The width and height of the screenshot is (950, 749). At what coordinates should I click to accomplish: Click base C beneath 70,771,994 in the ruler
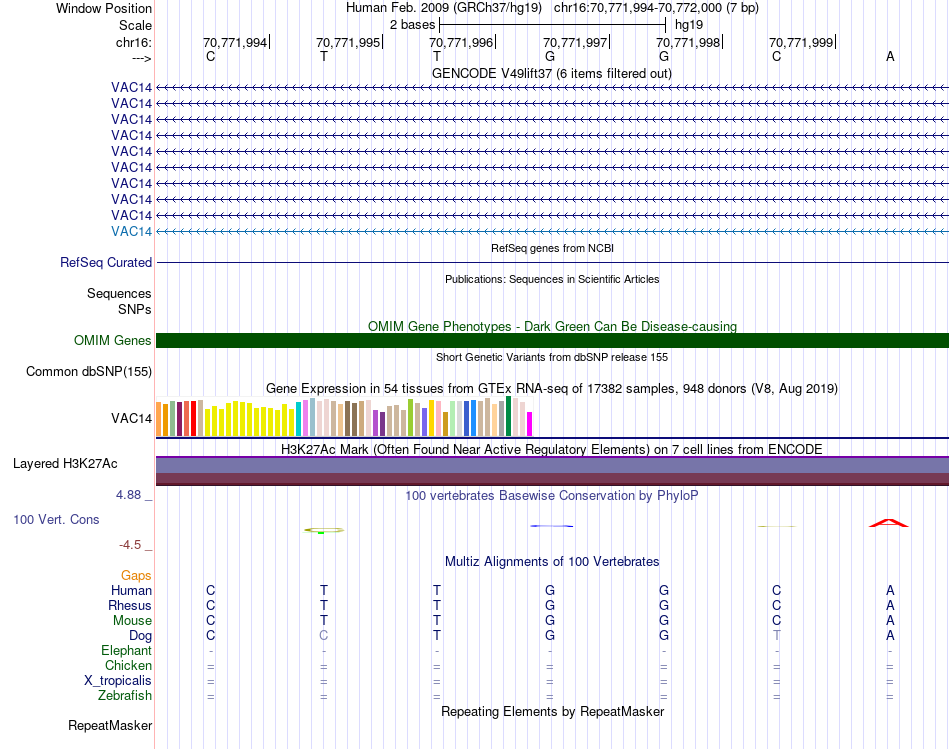[x=210, y=56]
